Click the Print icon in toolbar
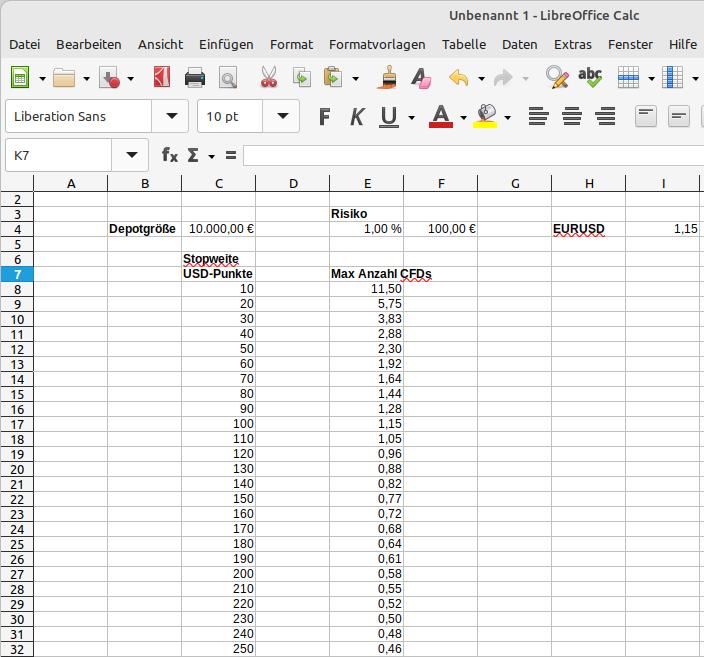This screenshot has width=704, height=657. (195, 77)
